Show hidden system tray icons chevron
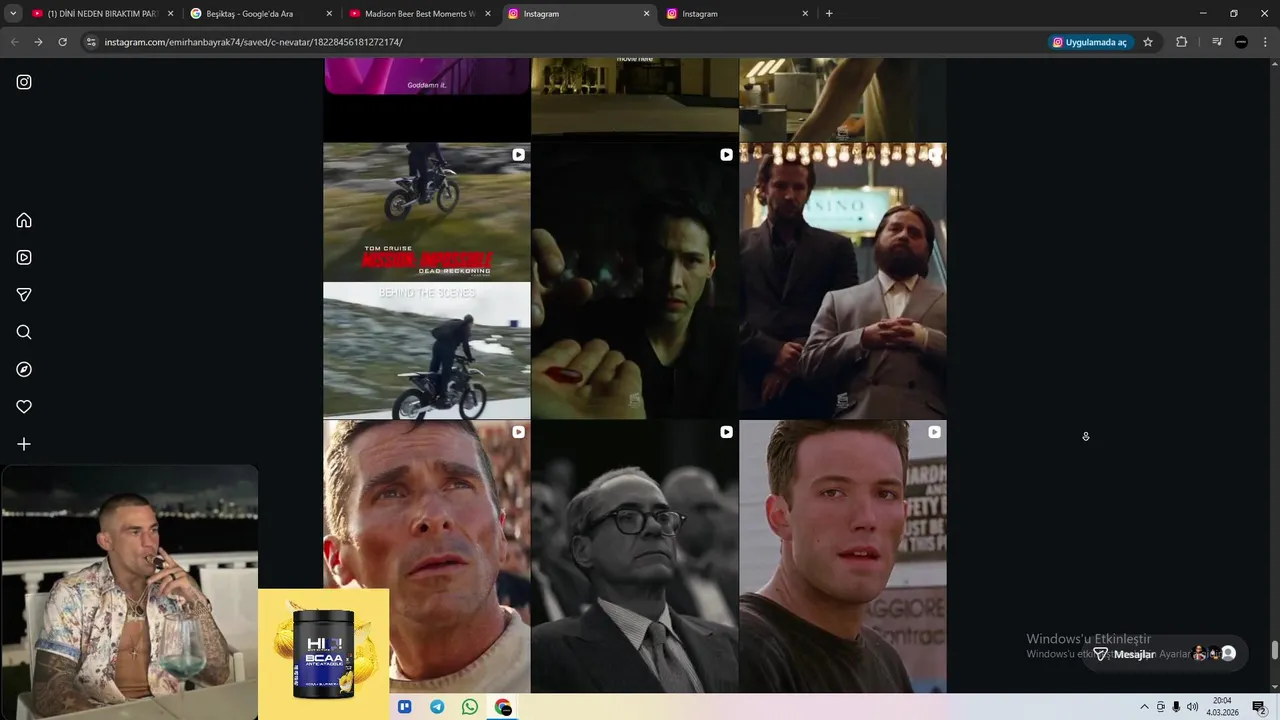Viewport: 1280px width, 720px height. [x=1144, y=707]
